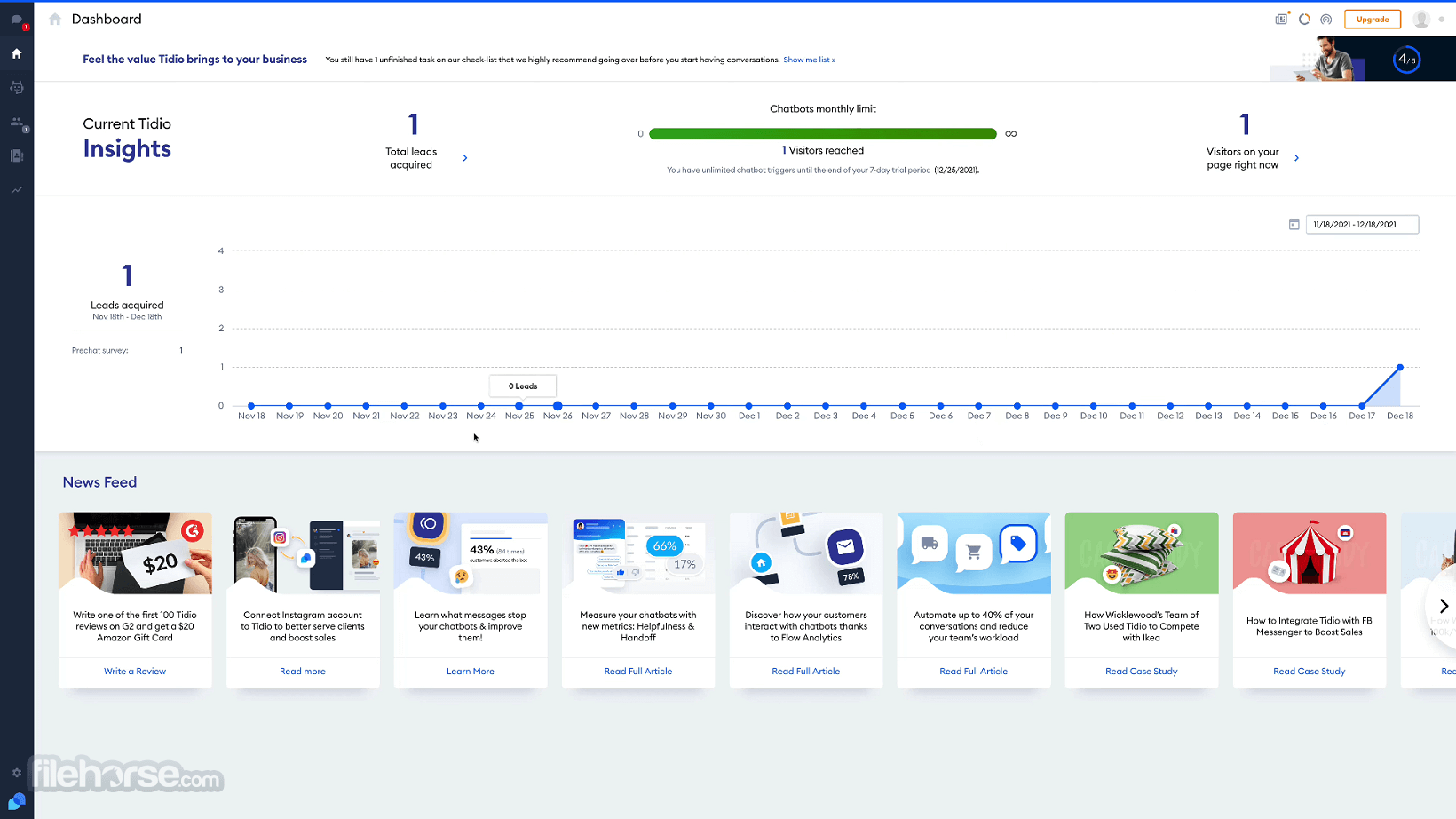Click the broadcast signal icon in header
The image size is (1456, 819).
[1326, 19]
